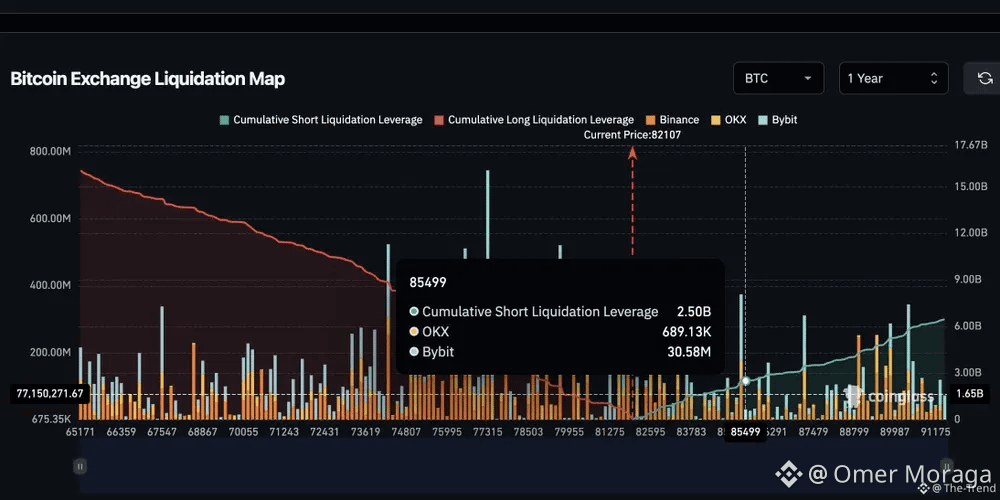Click the 74807 x-axis price label
This screenshot has height=500, width=1000.
(406, 432)
